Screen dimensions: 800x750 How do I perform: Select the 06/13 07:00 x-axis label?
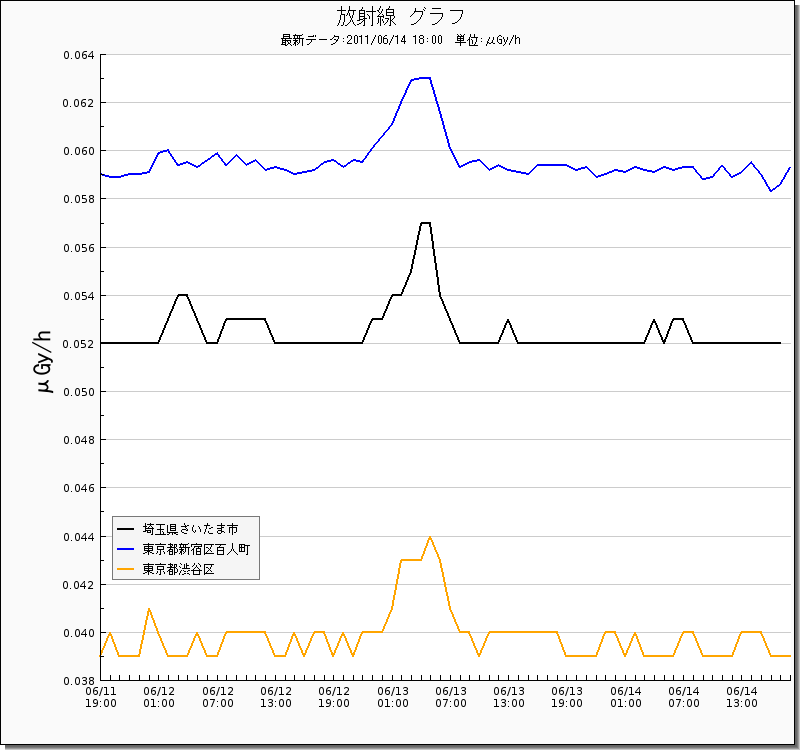point(451,697)
